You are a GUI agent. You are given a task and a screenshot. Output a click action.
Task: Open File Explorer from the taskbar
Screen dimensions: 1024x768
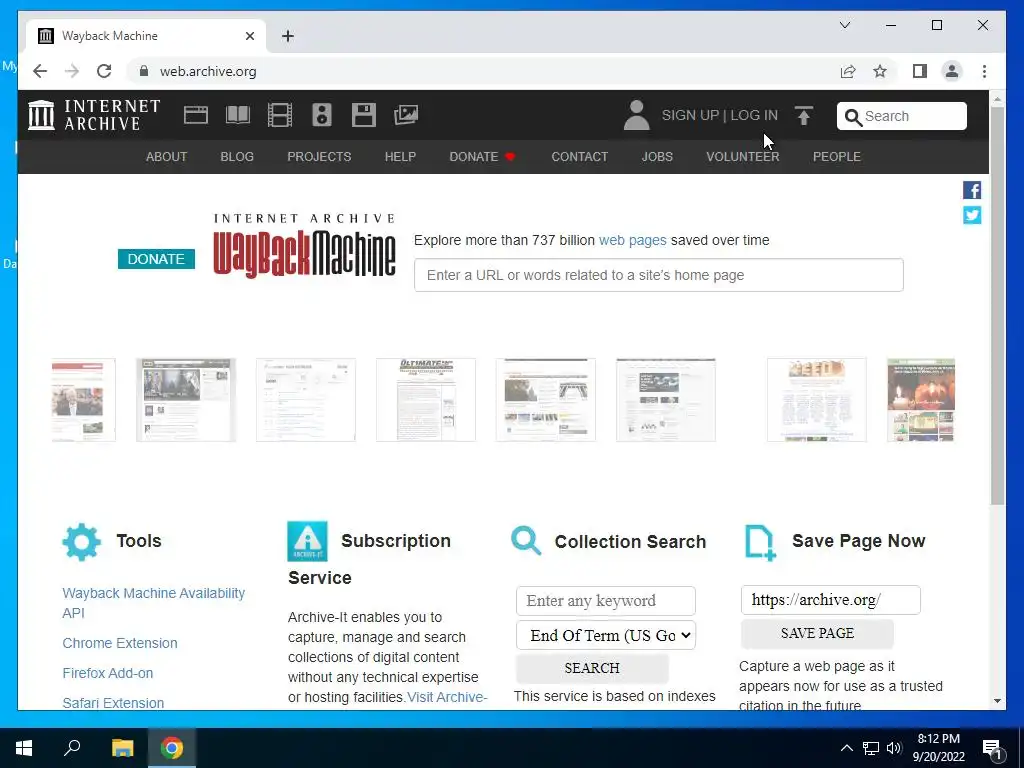tap(122, 748)
